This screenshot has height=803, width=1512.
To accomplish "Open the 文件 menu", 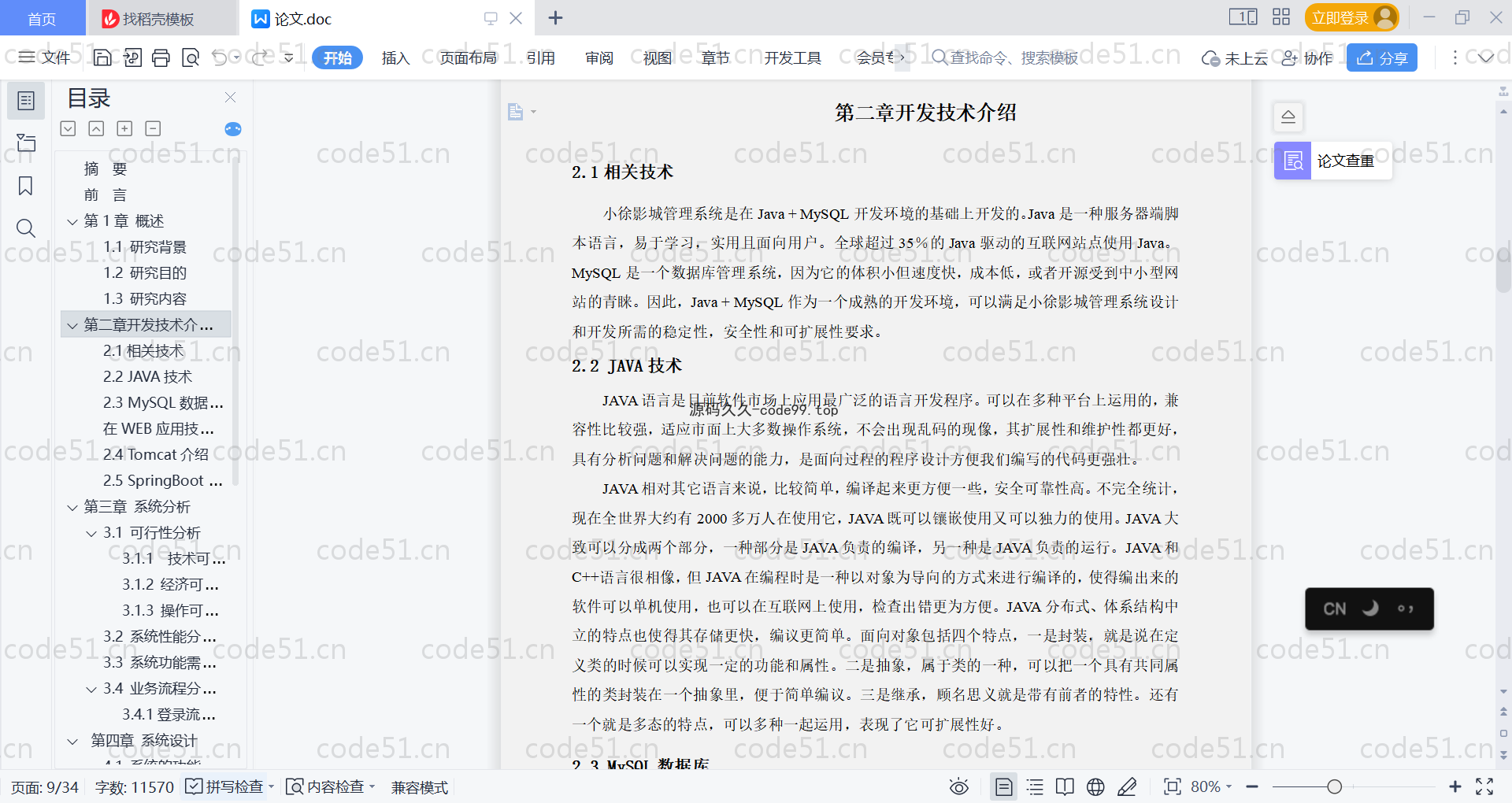I will tap(45, 57).
